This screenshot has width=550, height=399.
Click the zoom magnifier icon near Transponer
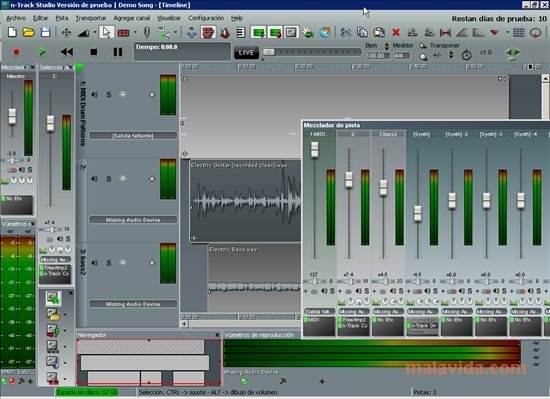[x=423, y=56]
